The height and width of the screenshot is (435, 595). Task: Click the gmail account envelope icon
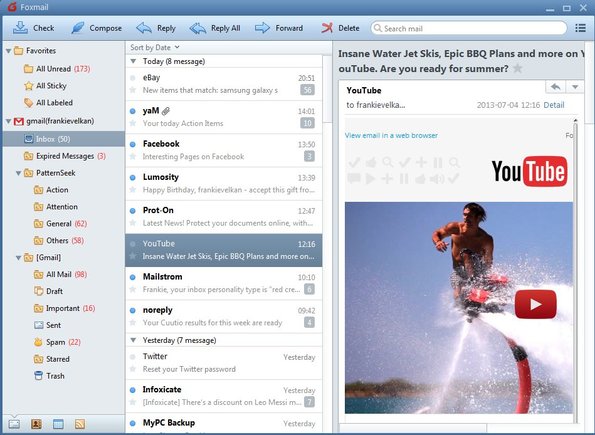tap(19, 121)
